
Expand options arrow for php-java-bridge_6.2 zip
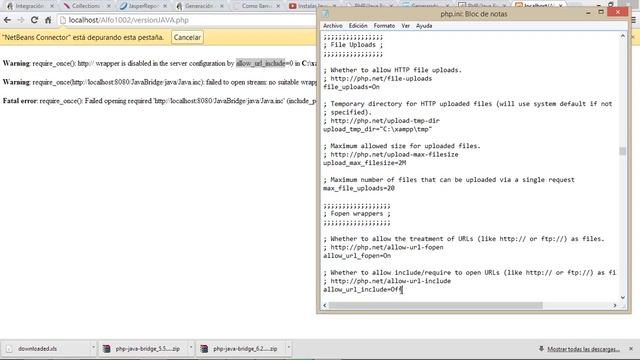288,348
